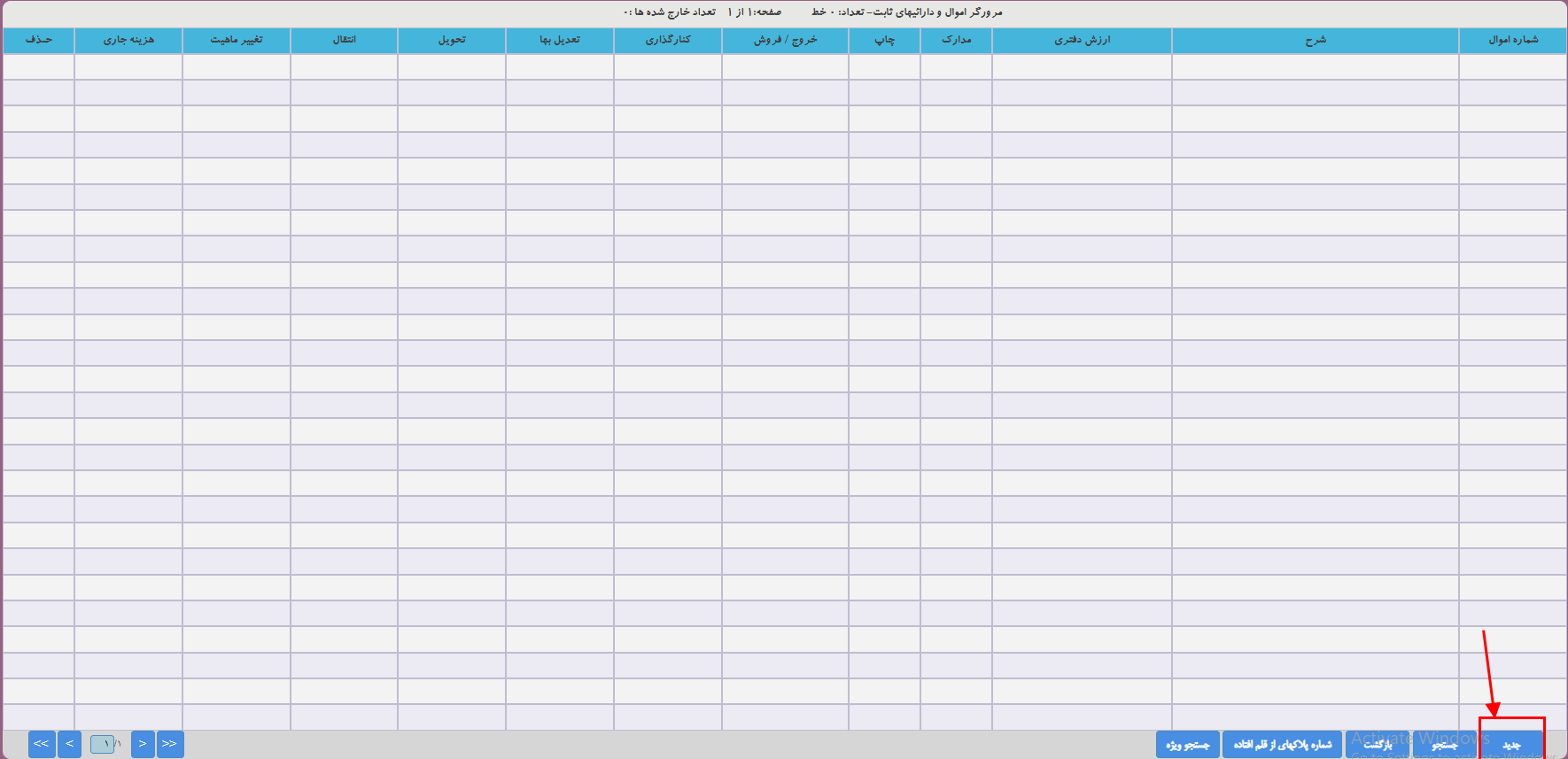
Task: Go to first page with << button
Action: 42,744
